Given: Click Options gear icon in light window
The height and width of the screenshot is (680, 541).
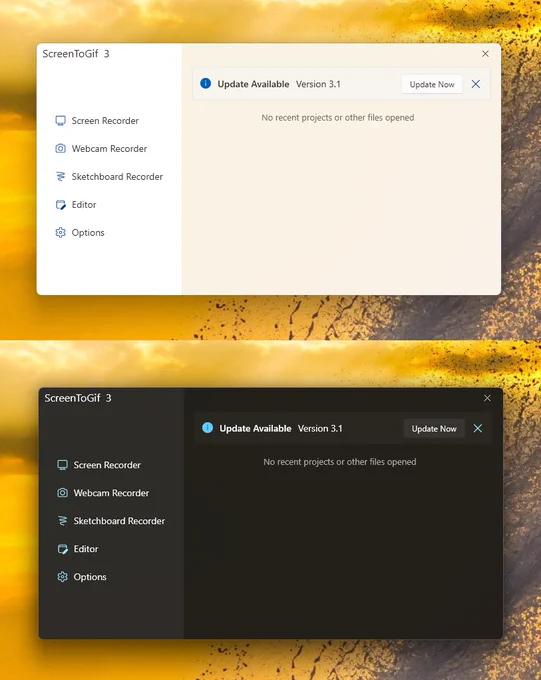Looking at the screenshot, I should click(60, 232).
